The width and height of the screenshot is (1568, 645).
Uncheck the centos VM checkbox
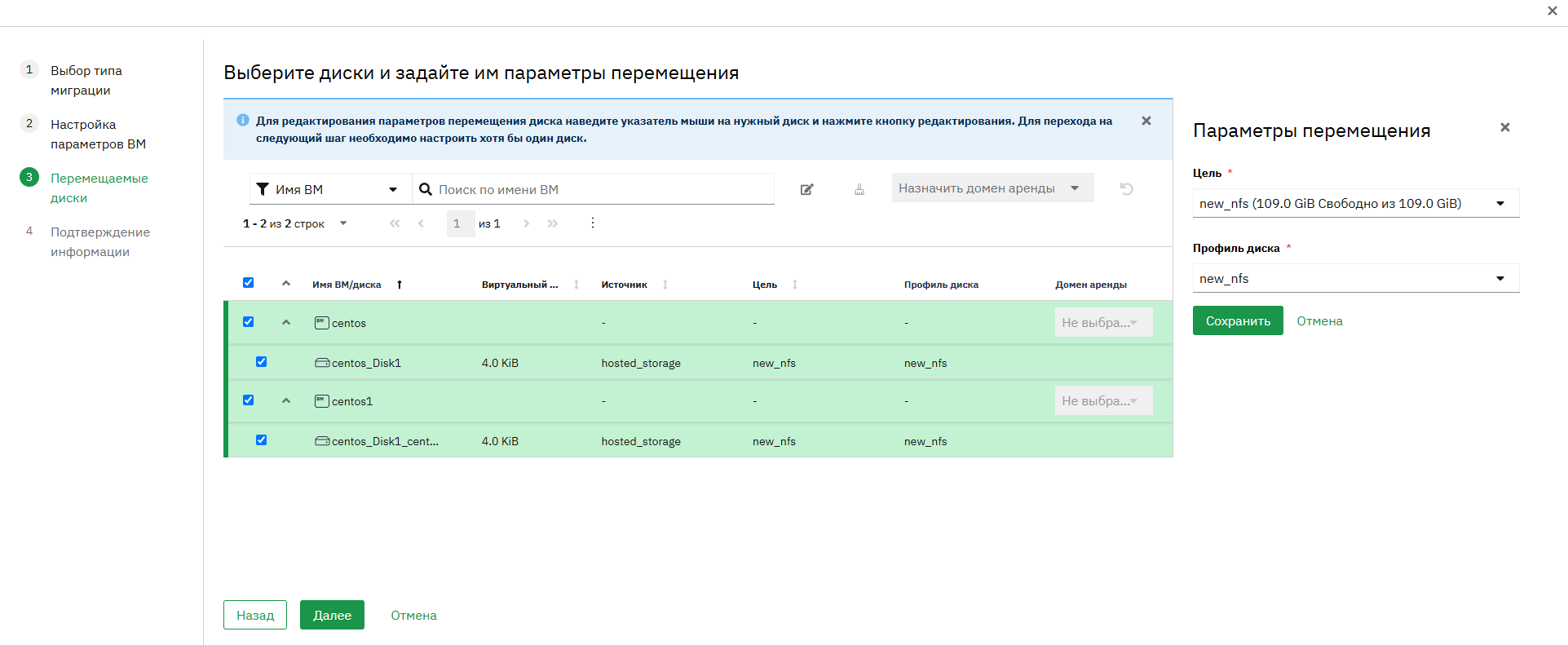[x=249, y=322]
